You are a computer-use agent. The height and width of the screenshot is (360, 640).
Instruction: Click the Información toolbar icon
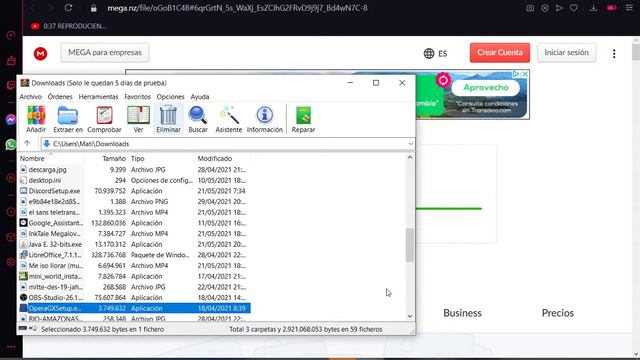[264, 119]
